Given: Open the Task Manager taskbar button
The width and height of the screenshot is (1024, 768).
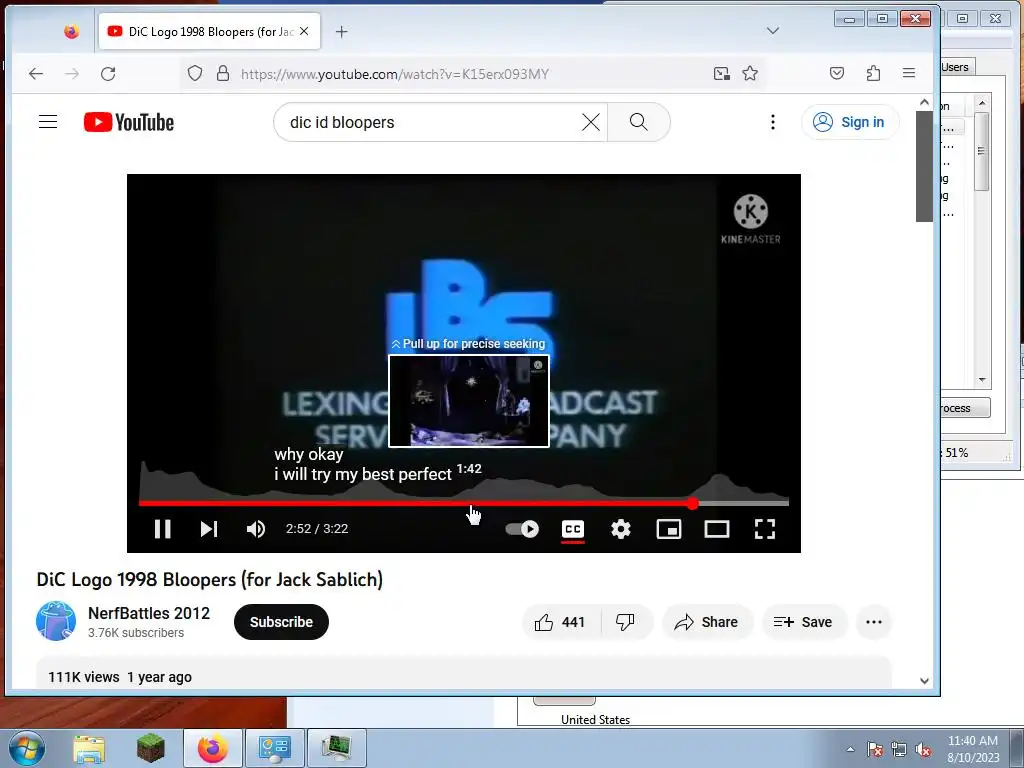Looking at the screenshot, I should tap(336, 748).
